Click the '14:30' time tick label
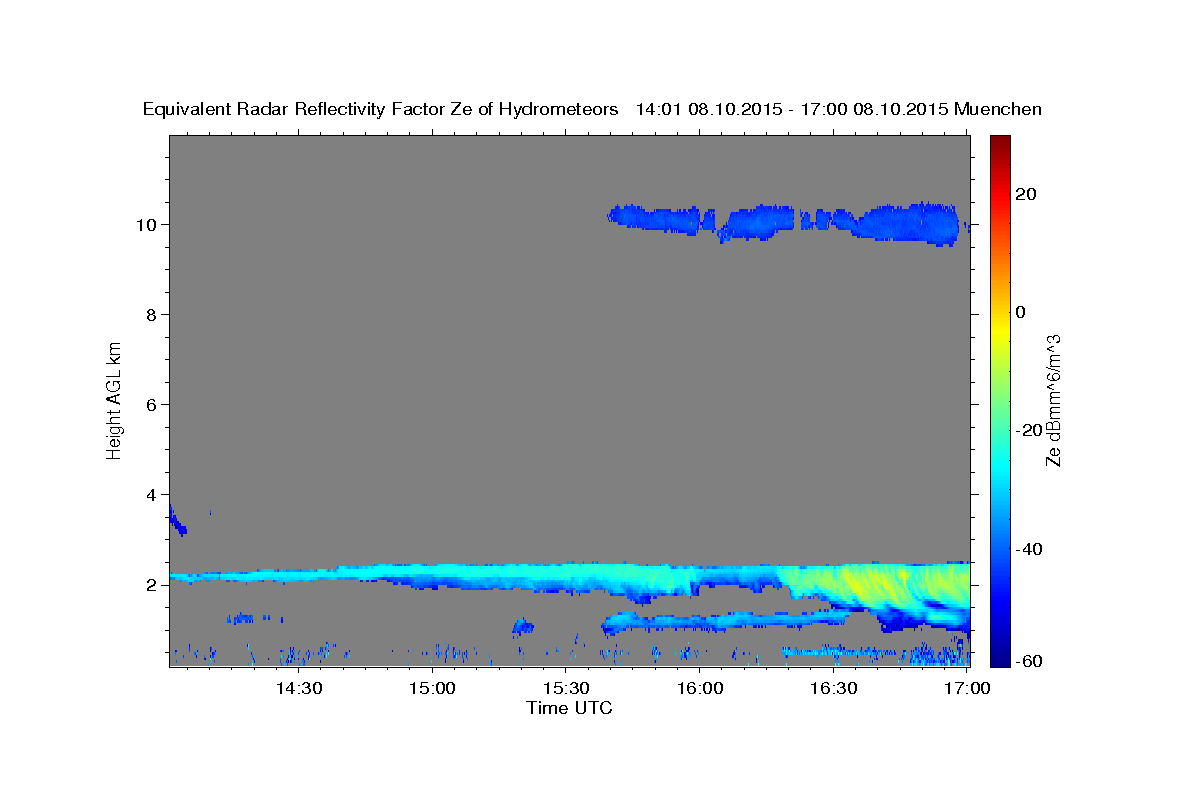This screenshot has width=1200, height=800. pos(298,688)
